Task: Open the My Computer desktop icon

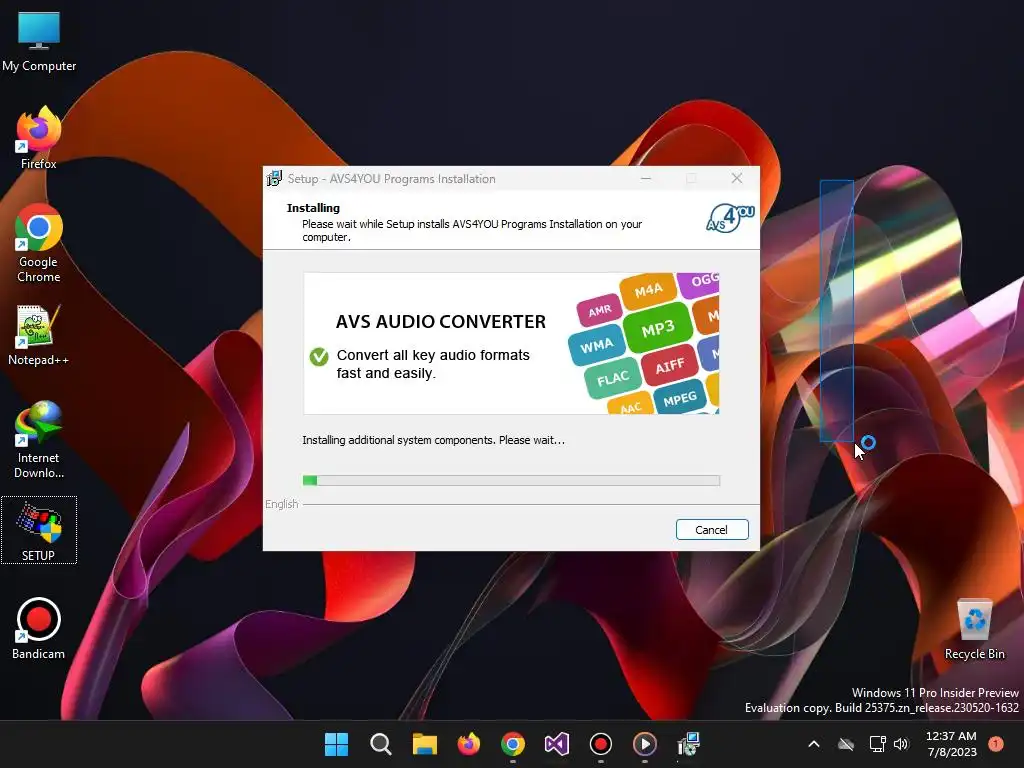Action: (x=39, y=42)
